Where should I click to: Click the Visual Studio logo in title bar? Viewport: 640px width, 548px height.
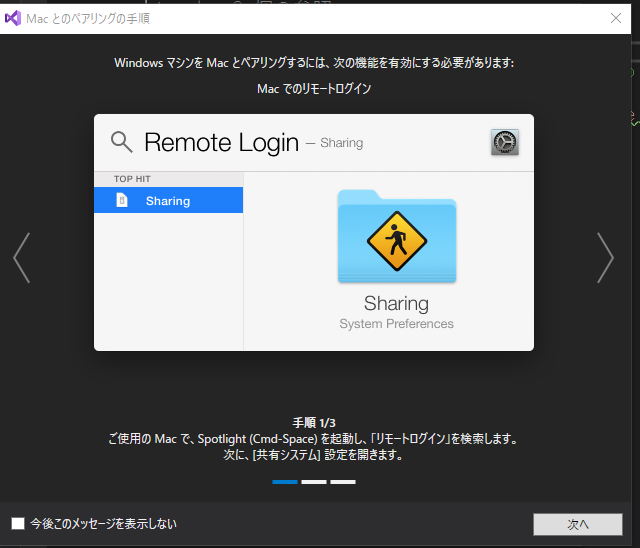(x=13, y=18)
